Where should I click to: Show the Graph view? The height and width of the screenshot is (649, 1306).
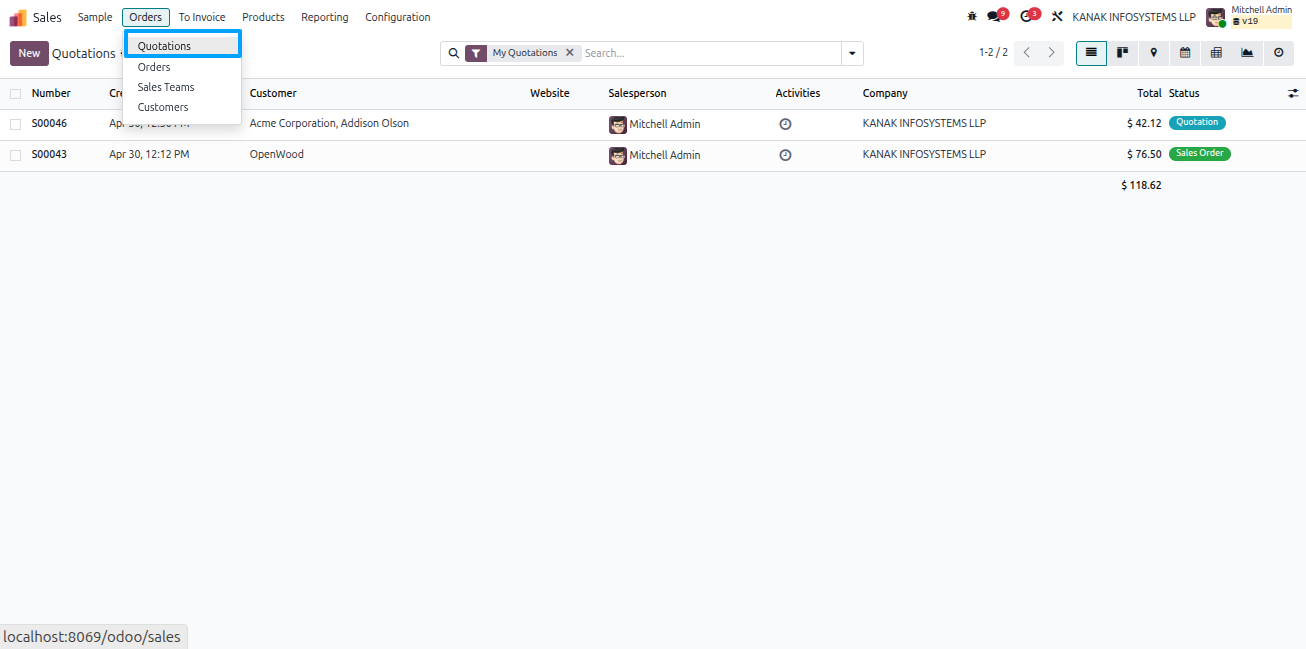[1247, 53]
